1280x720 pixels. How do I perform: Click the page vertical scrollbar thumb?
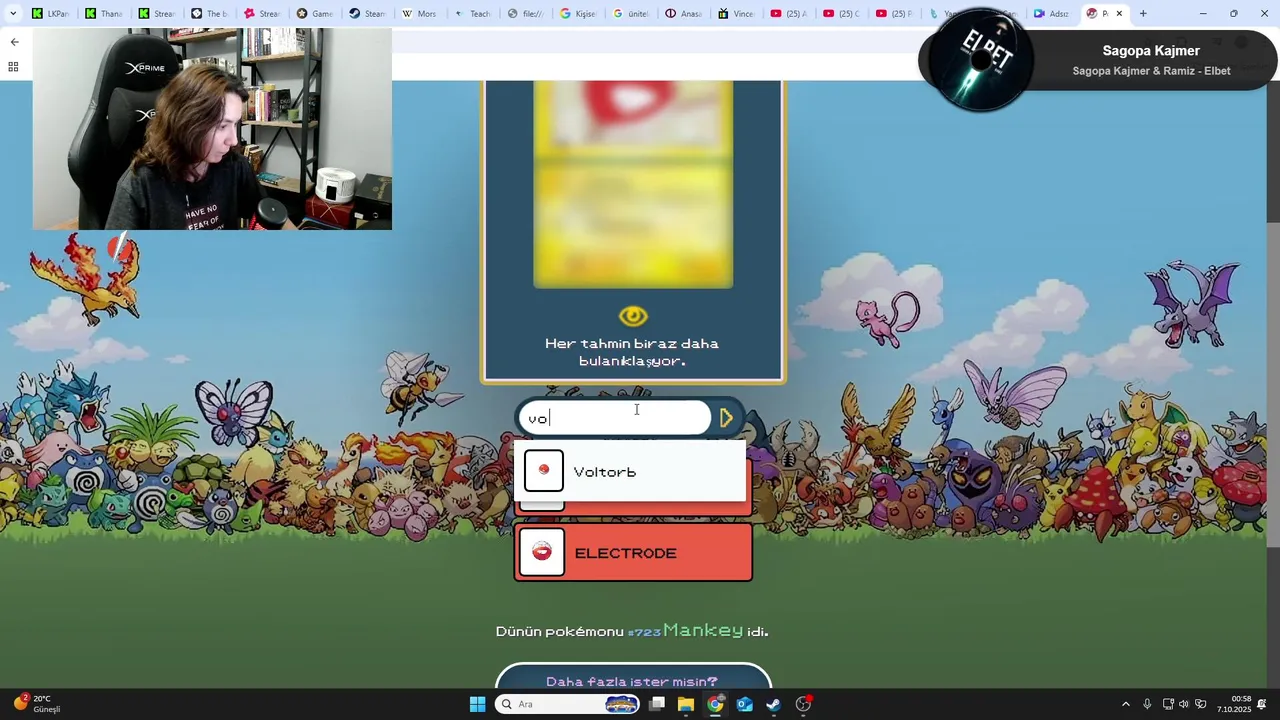(1273, 383)
